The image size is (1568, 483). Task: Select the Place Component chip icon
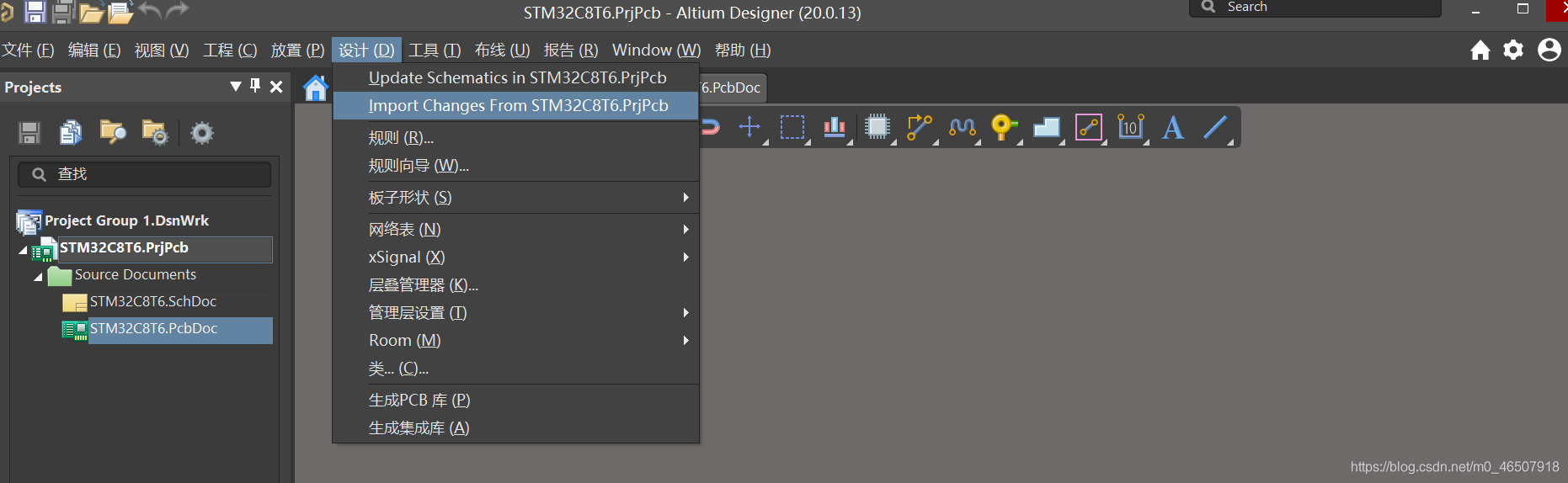coord(877,127)
